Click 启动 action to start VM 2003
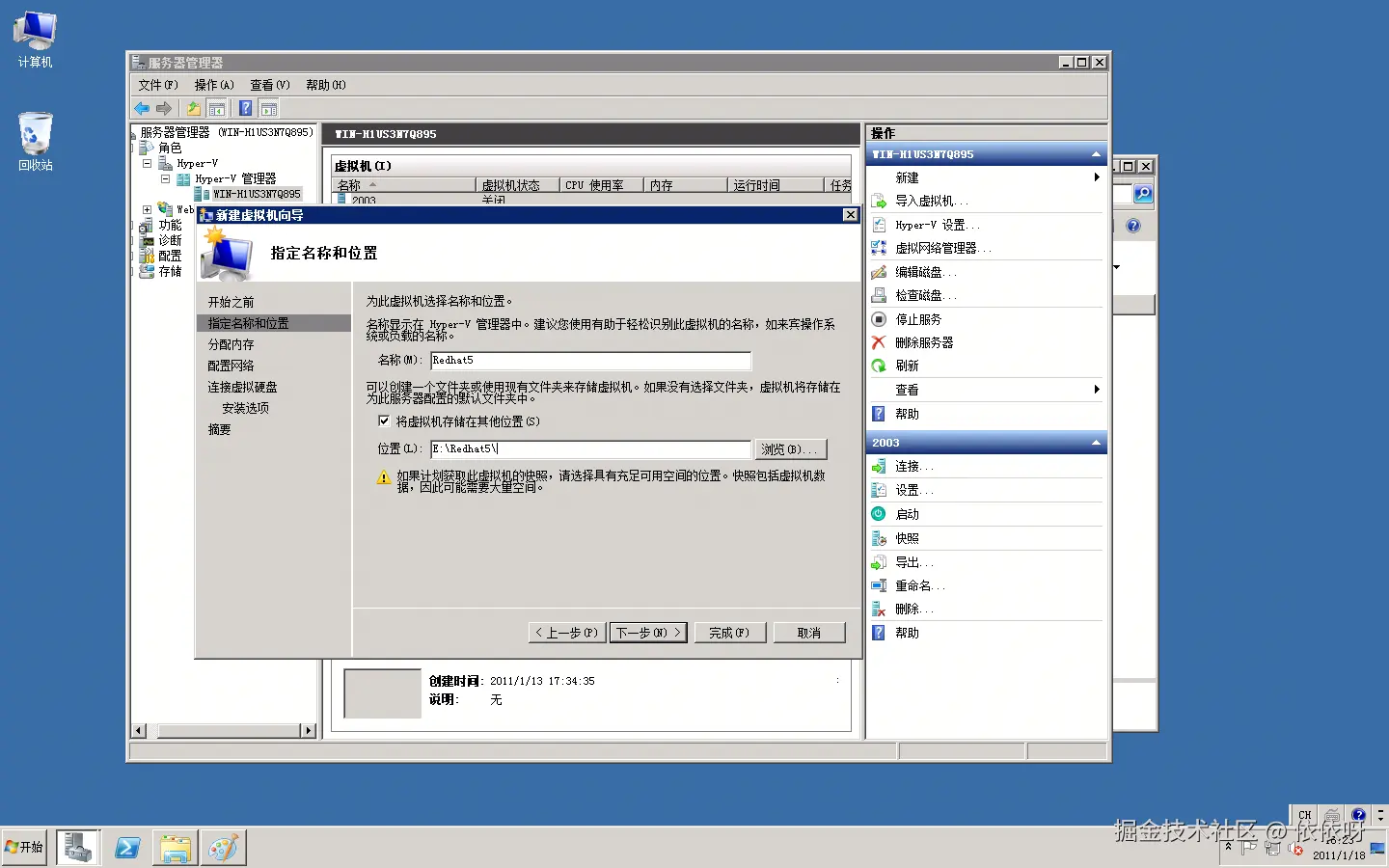The width and height of the screenshot is (1389, 868). [x=907, y=514]
